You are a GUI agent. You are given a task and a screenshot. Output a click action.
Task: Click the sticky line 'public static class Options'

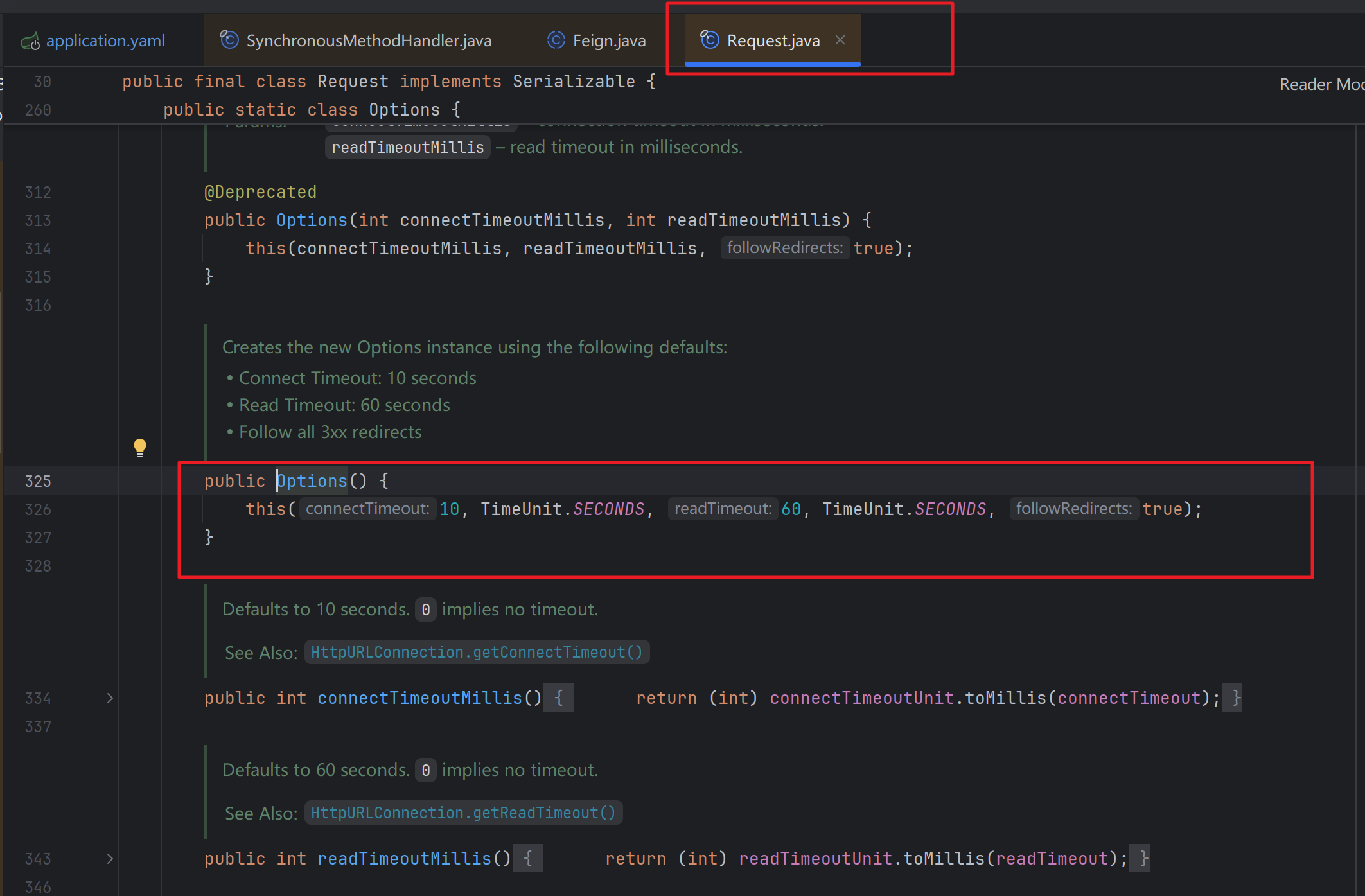312,110
